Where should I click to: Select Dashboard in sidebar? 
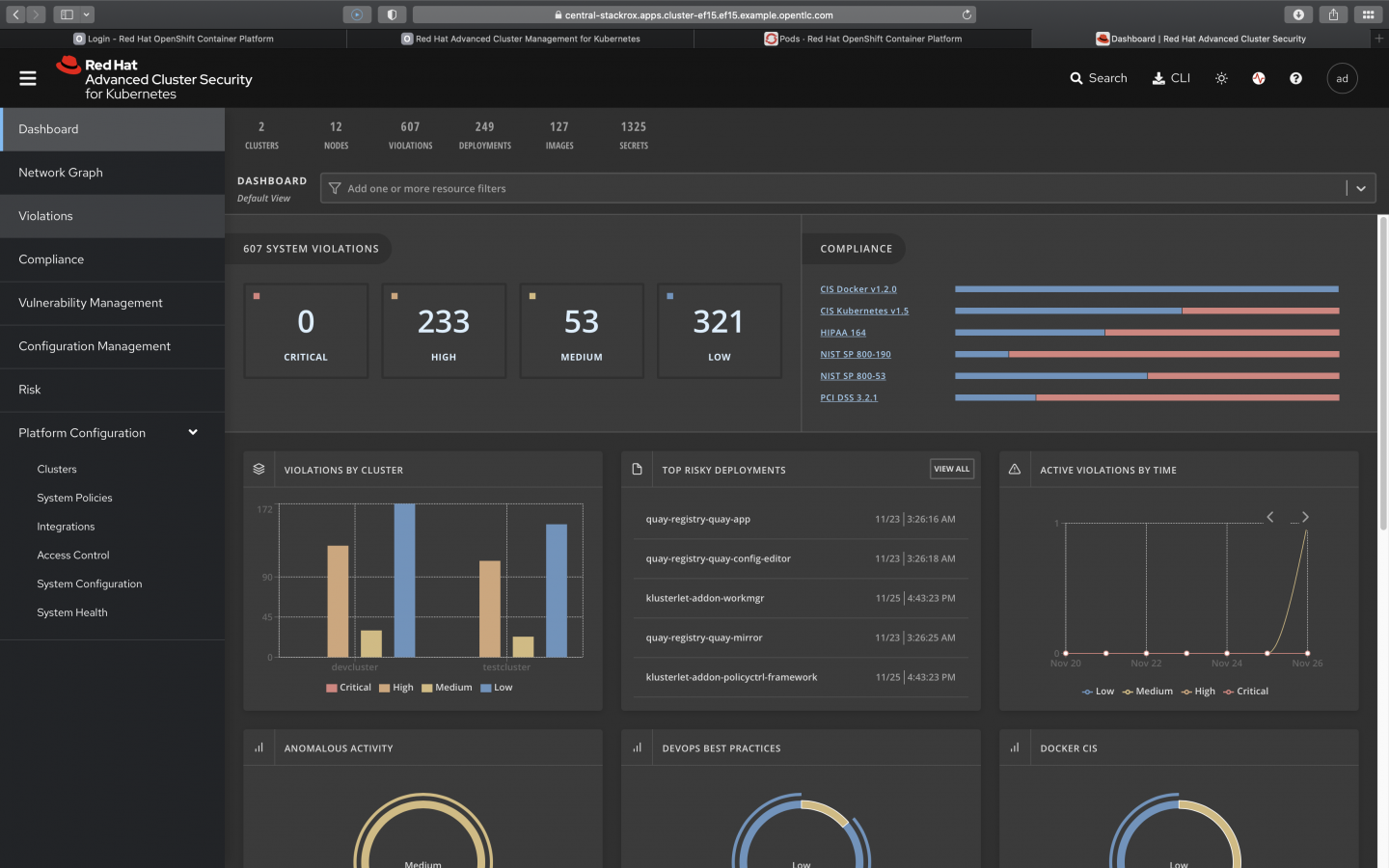112,129
